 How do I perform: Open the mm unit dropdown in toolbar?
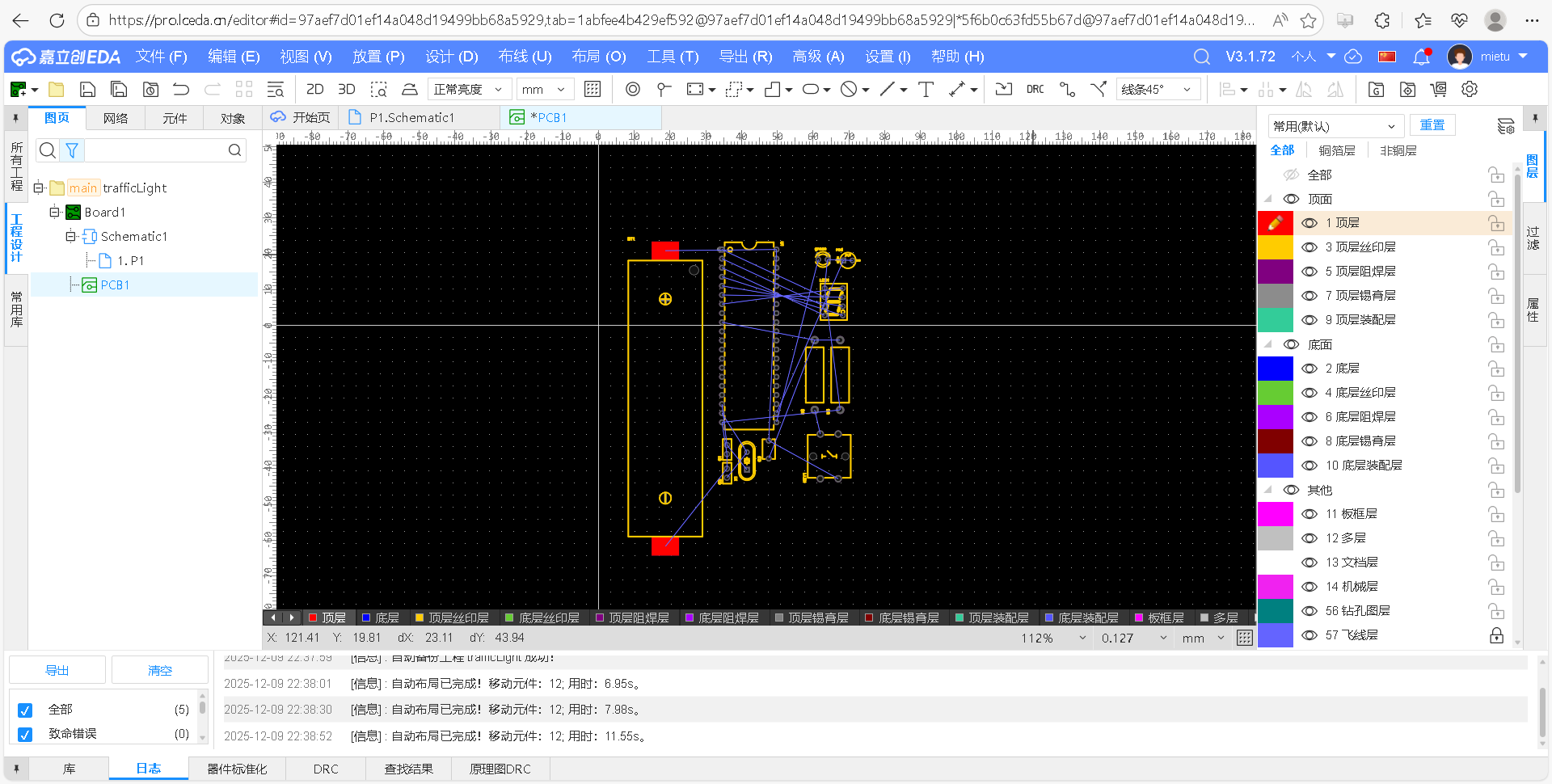click(545, 89)
